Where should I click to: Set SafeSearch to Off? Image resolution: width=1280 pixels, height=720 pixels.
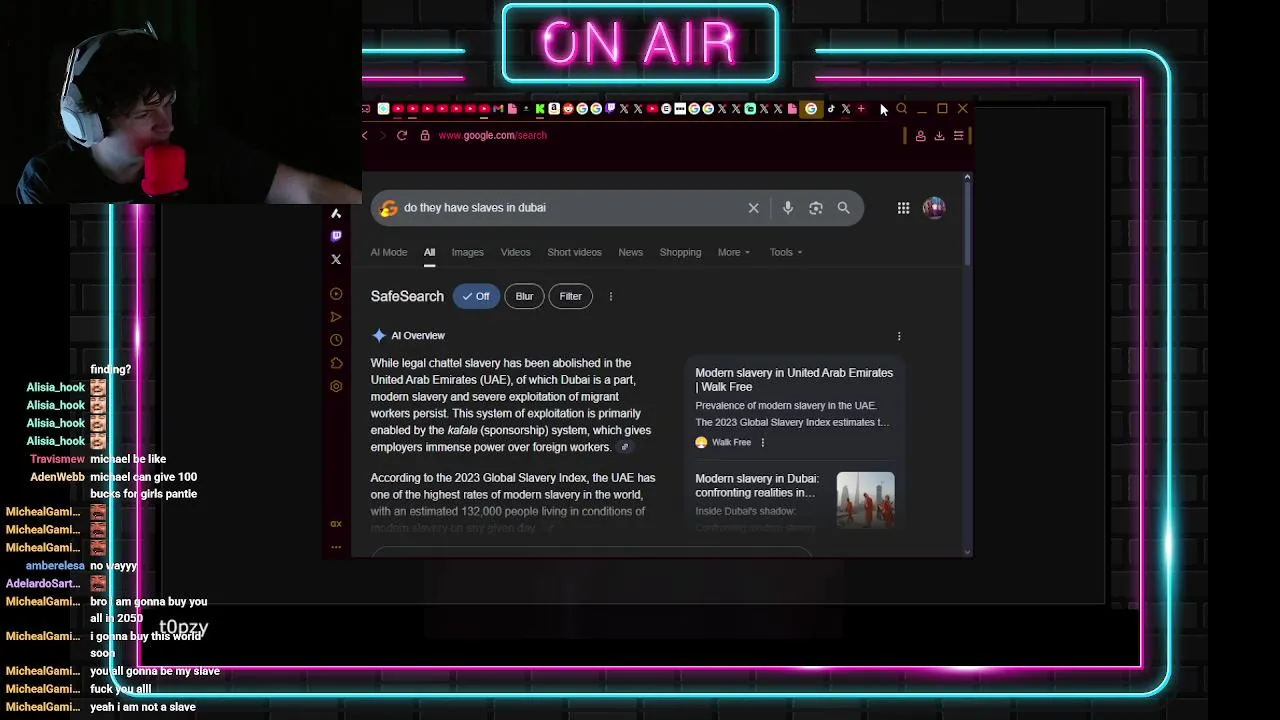pyautogui.click(x=476, y=296)
